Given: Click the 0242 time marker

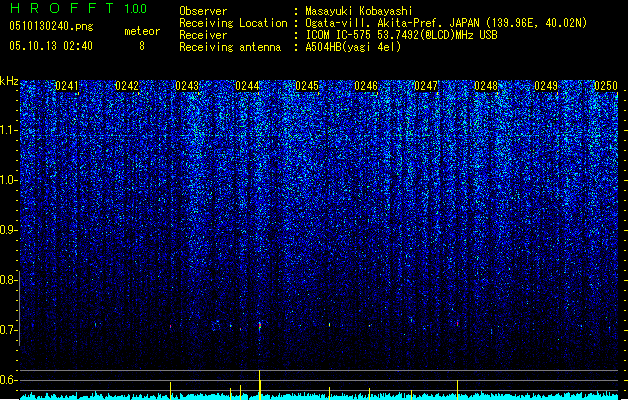Looking at the screenshot, I should coord(127,86).
